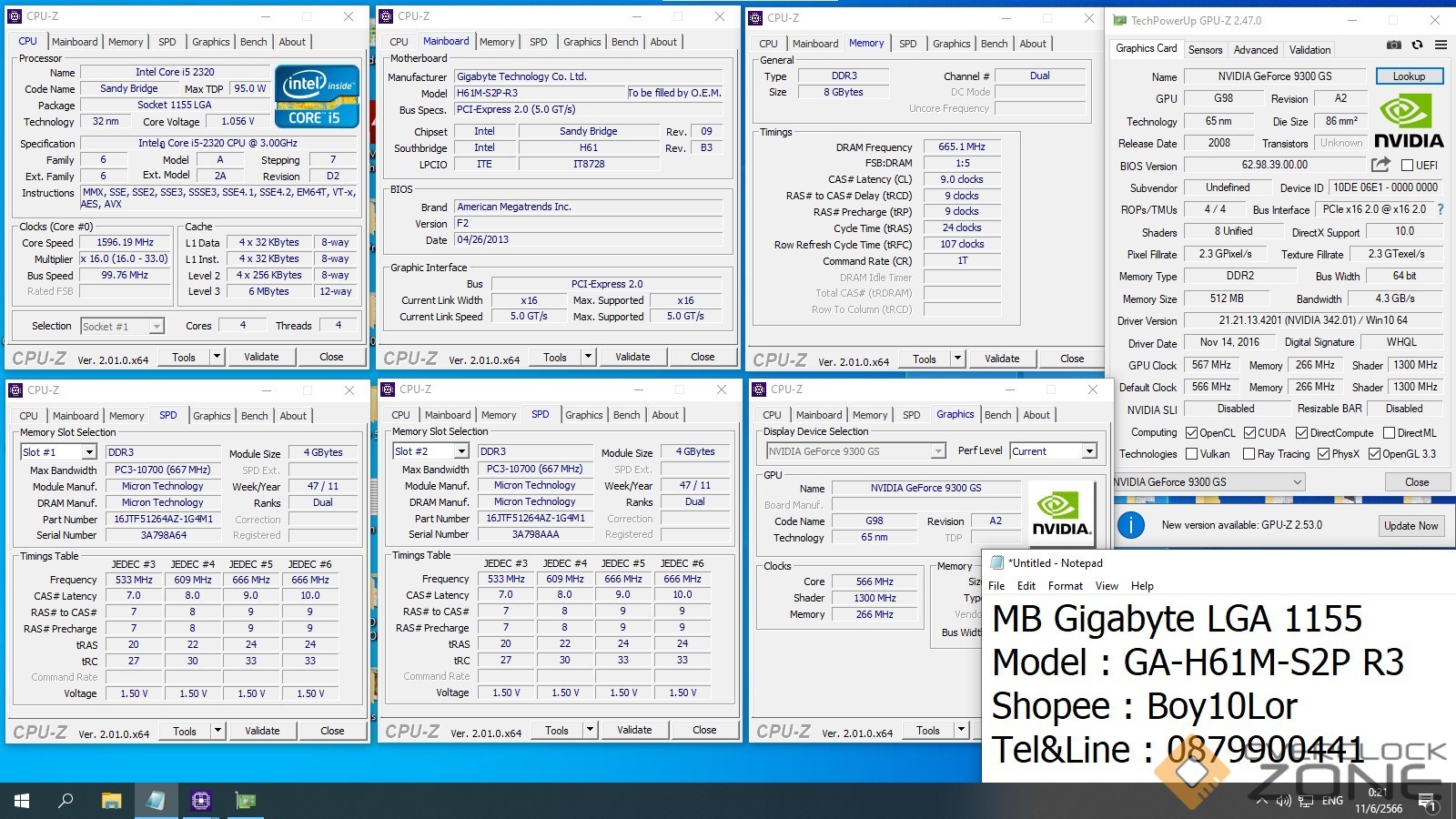Image resolution: width=1456 pixels, height=819 pixels.
Task: Open the Format menu in Notepad
Action: 1065,586
